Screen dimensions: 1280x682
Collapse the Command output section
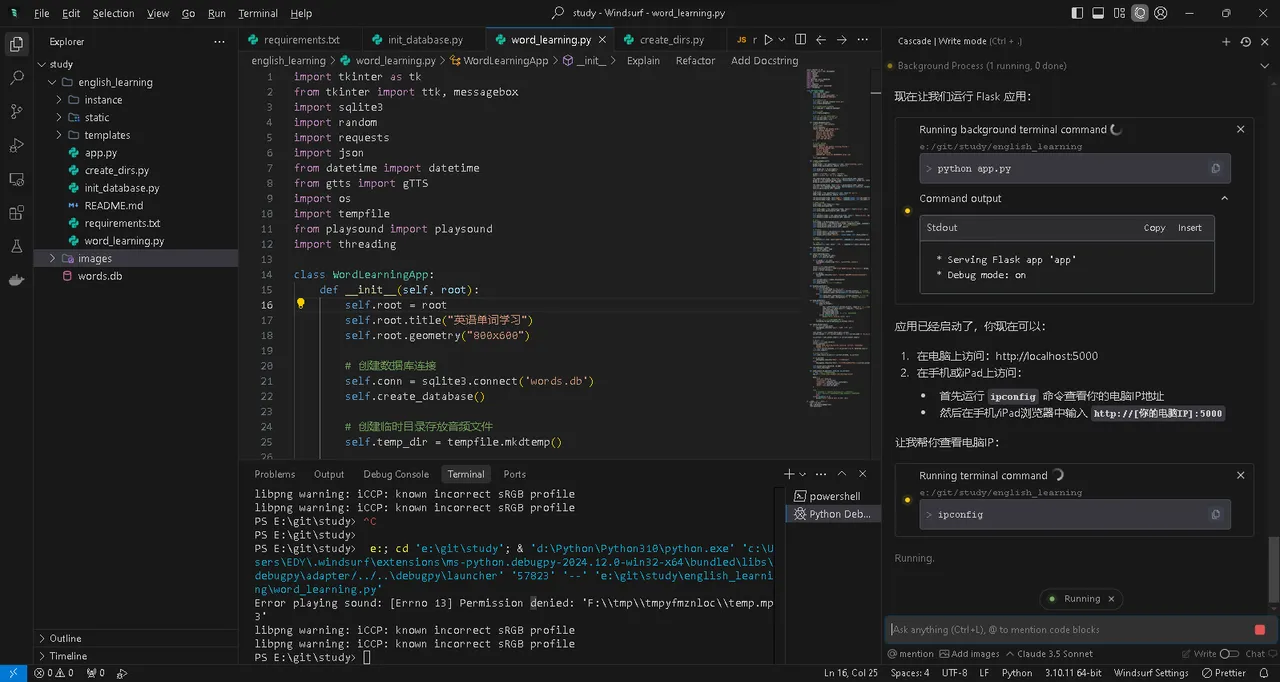click(x=1224, y=198)
